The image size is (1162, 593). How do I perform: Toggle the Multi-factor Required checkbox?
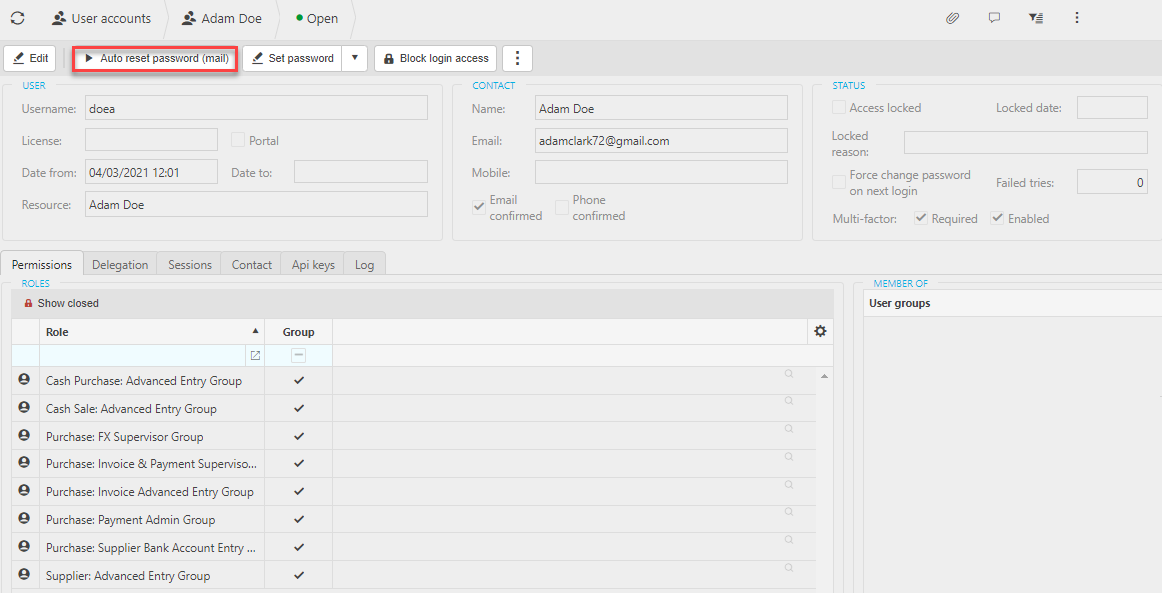[x=921, y=218]
